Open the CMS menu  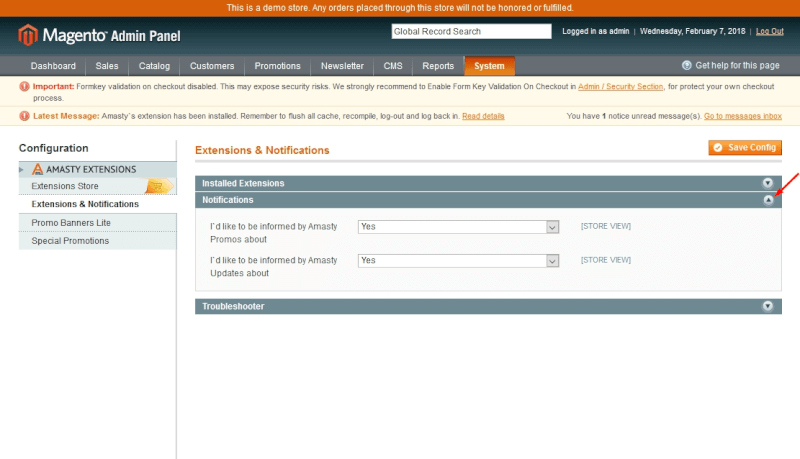(393, 66)
